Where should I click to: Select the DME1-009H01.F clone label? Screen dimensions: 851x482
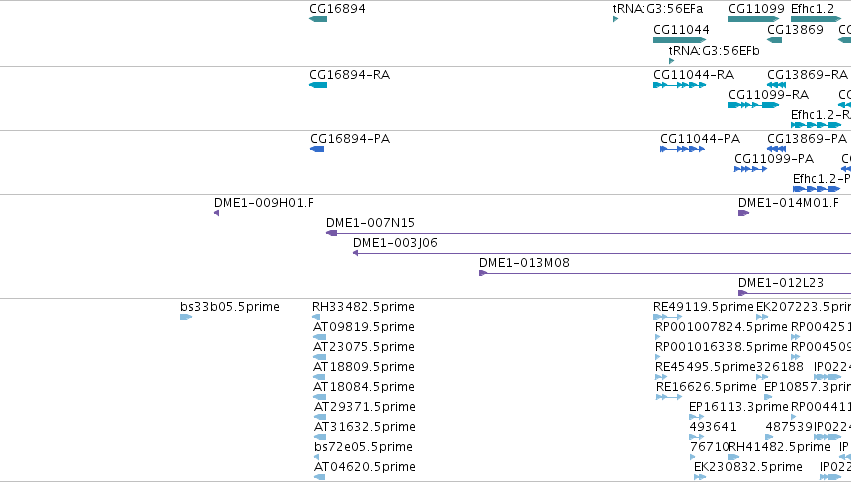(x=264, y=202)
